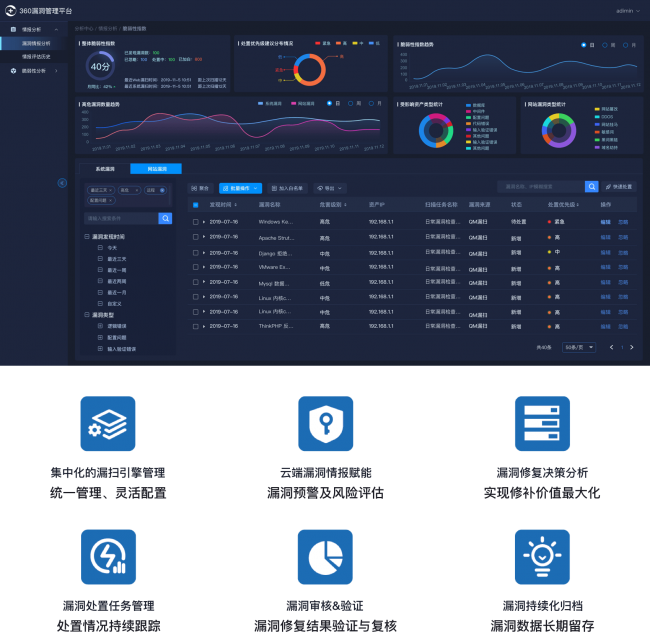
Task: Tick the checkbox for the Apache Struts row
Action: 196,239
